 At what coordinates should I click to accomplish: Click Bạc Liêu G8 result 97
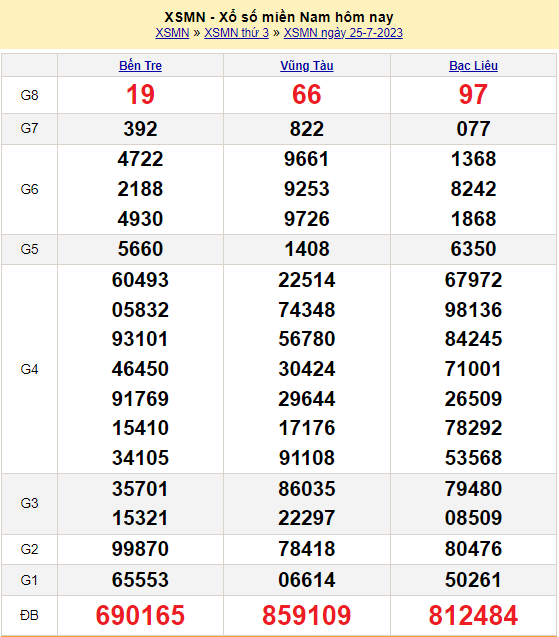tap(473, 95)
